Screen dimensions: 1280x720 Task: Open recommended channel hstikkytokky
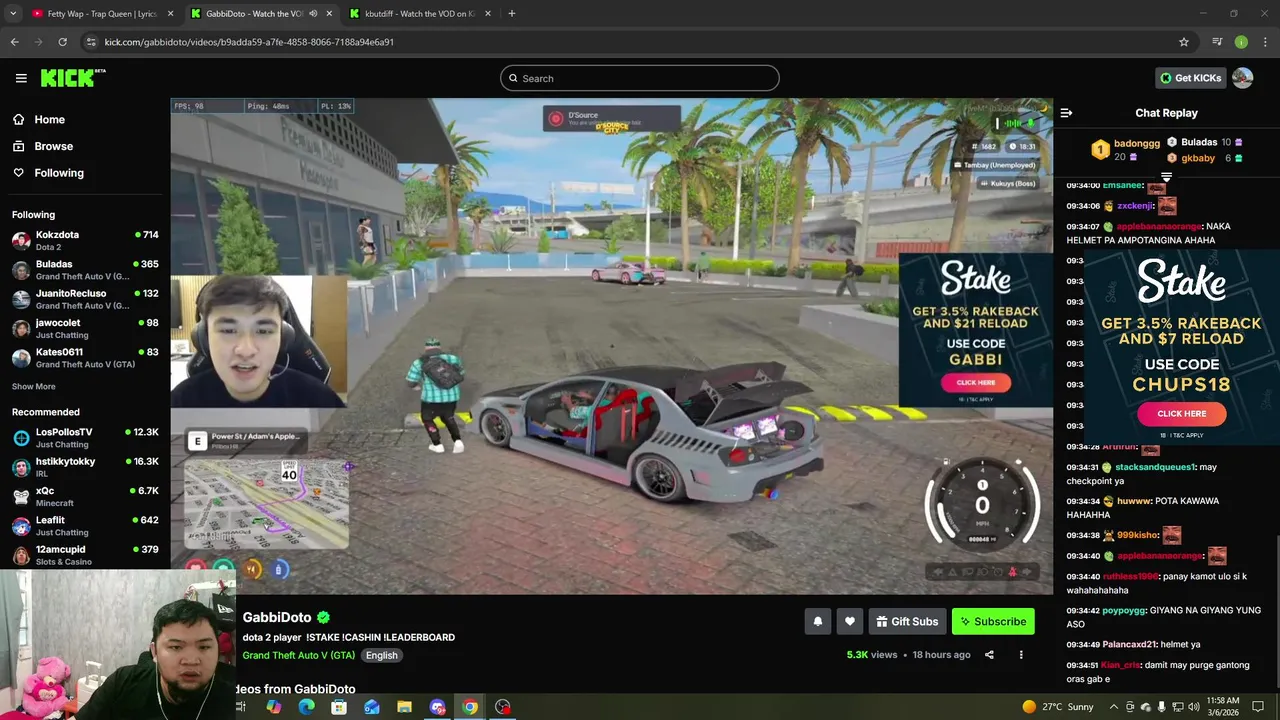click(x=85, y=467)
